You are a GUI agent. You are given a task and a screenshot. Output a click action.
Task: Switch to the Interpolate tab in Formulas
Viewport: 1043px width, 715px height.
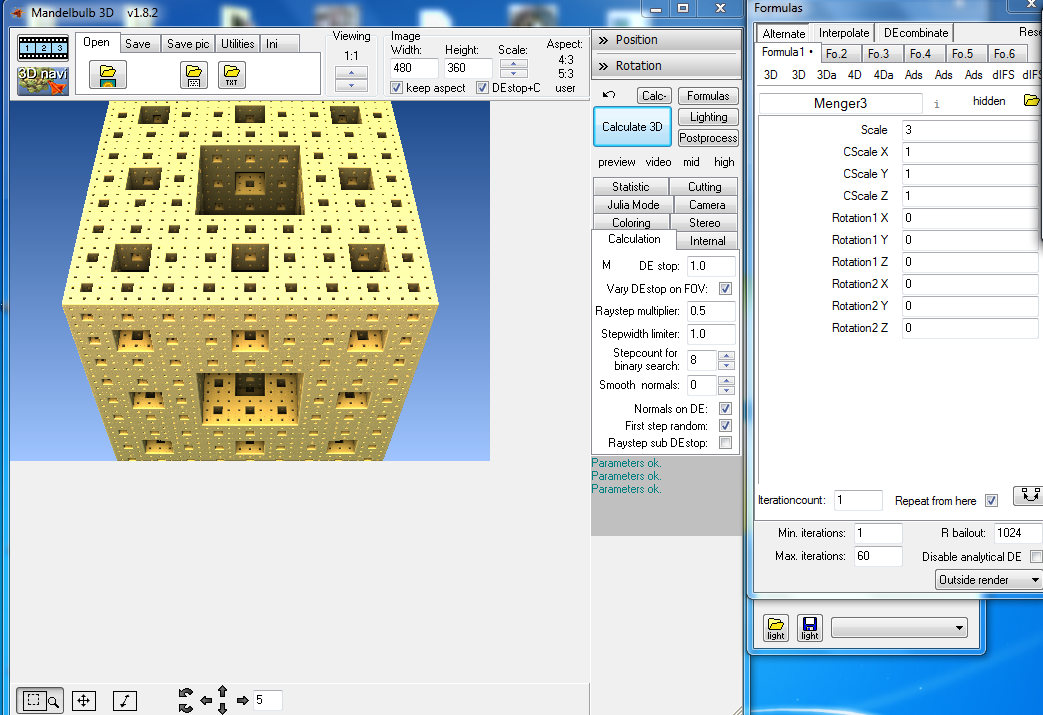coord(843,33)
